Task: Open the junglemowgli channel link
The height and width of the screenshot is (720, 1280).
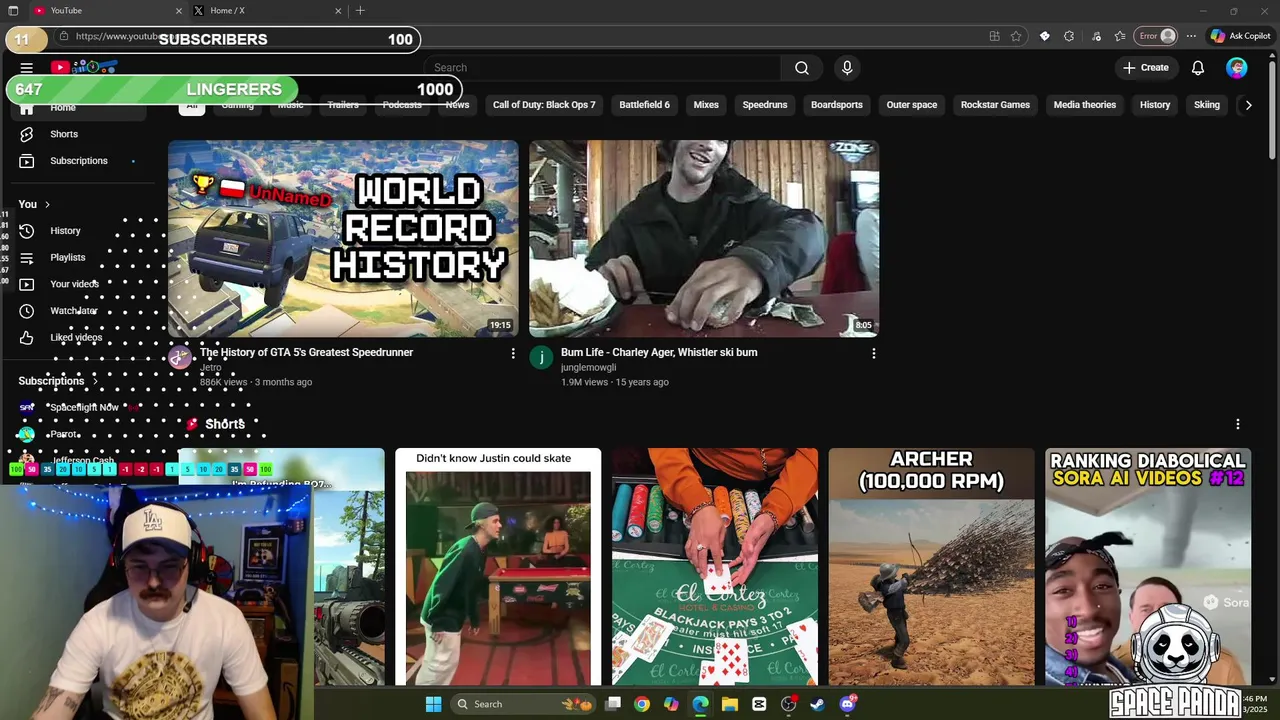Action: coord(588,367)
